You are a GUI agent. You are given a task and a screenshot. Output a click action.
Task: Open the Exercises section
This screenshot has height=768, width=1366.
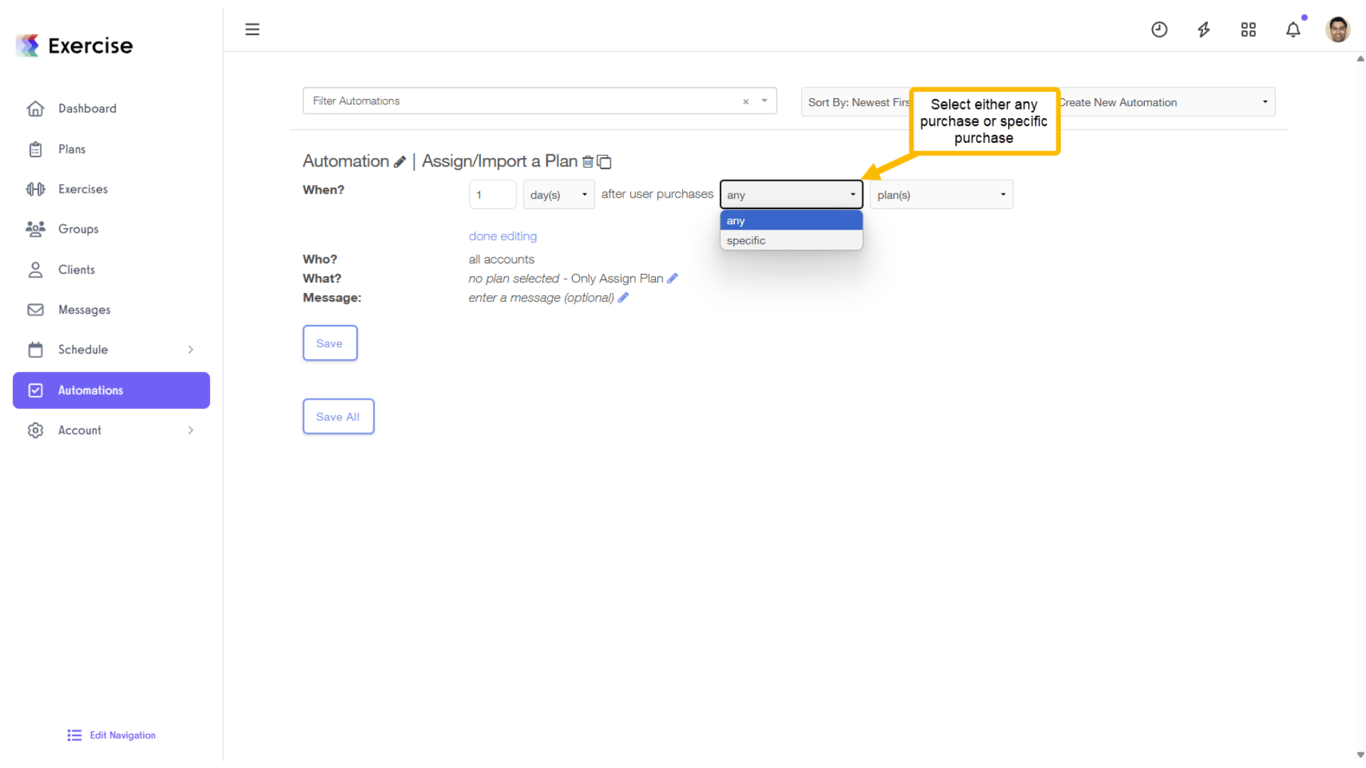[82, 188]
